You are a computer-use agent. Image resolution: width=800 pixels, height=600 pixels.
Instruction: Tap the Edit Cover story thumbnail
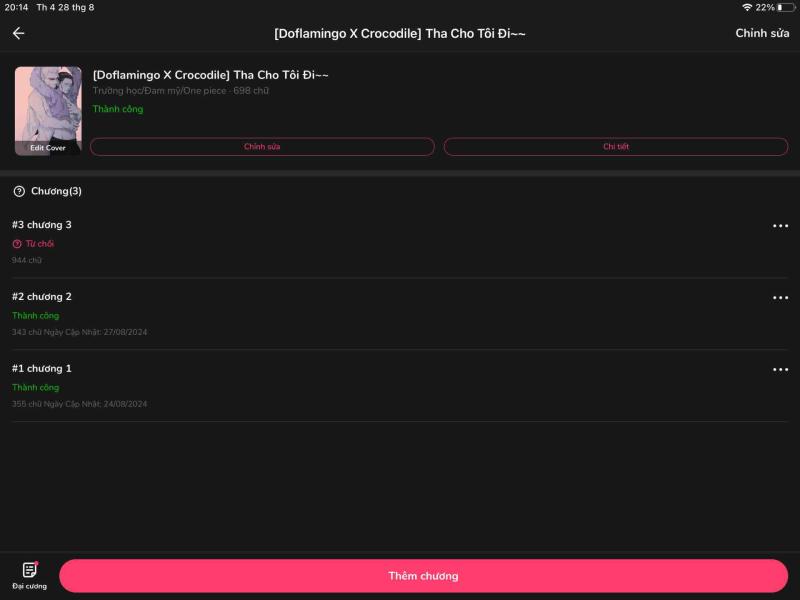[48, 111]
